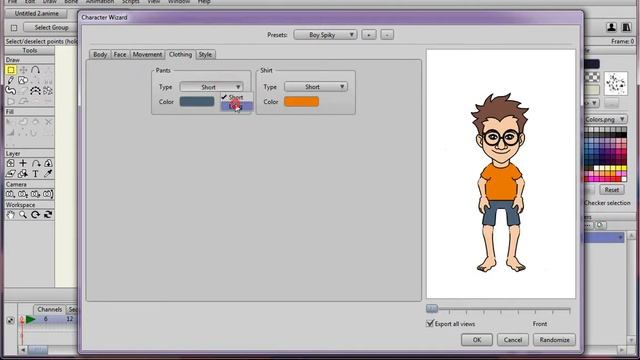
Task: Click the brush preview thumbnail in Style panel
Action: click(x=616, y=84)
